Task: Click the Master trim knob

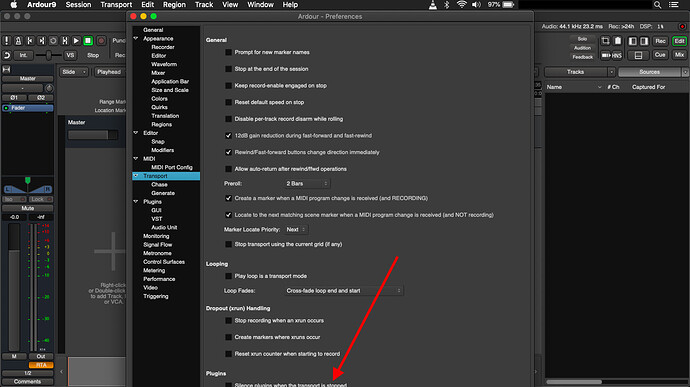Action: [49, 88]
